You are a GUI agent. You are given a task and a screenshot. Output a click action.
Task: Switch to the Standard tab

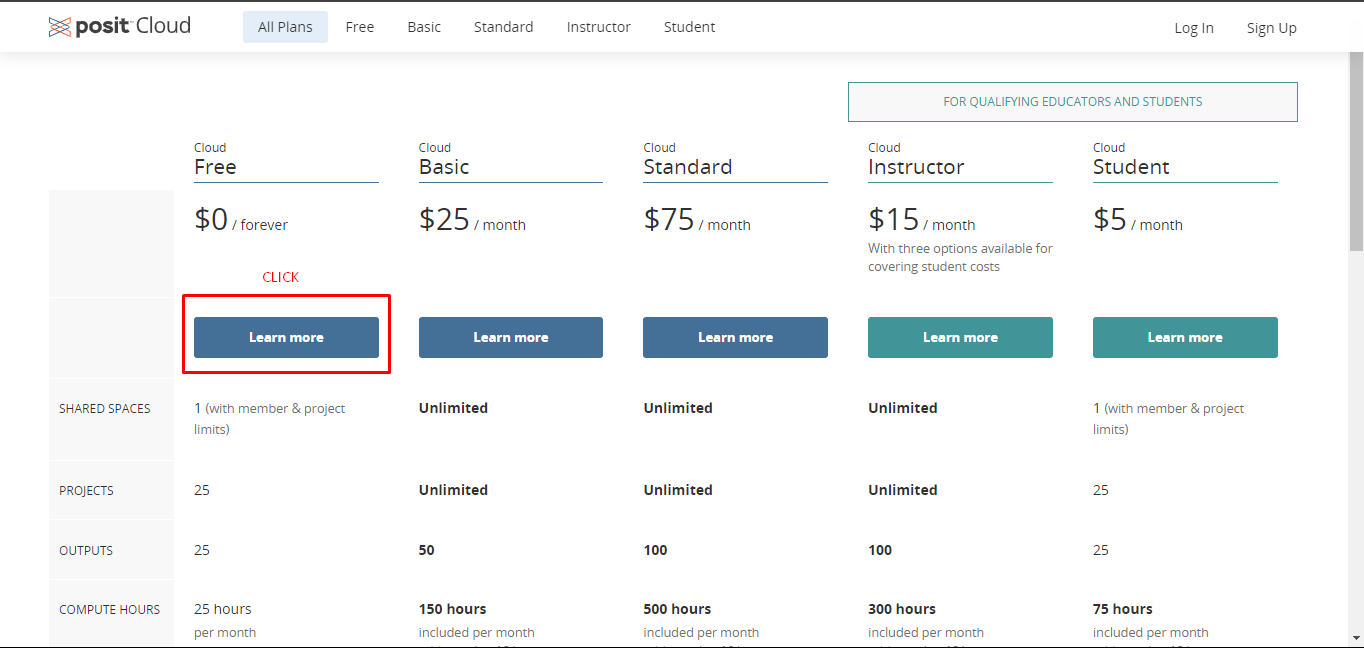point(504,27)
